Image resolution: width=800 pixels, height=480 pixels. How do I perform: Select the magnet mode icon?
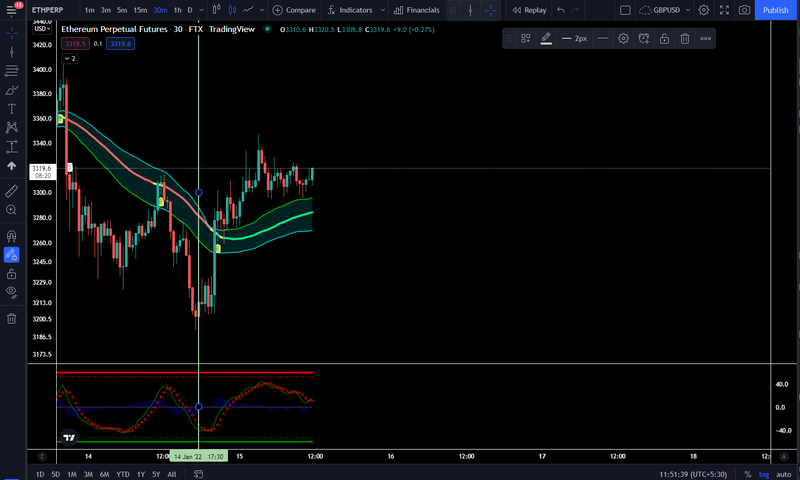point(11,236)
